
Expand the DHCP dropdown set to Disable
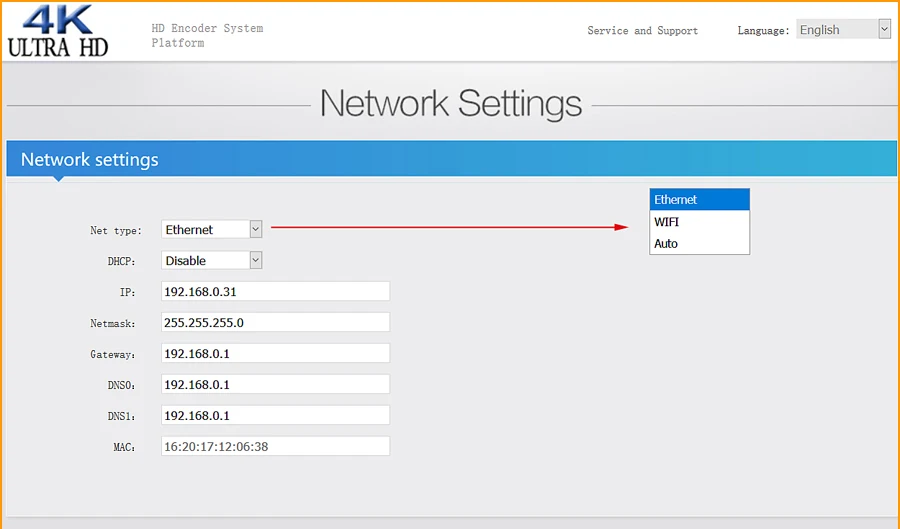pos(211,260)
